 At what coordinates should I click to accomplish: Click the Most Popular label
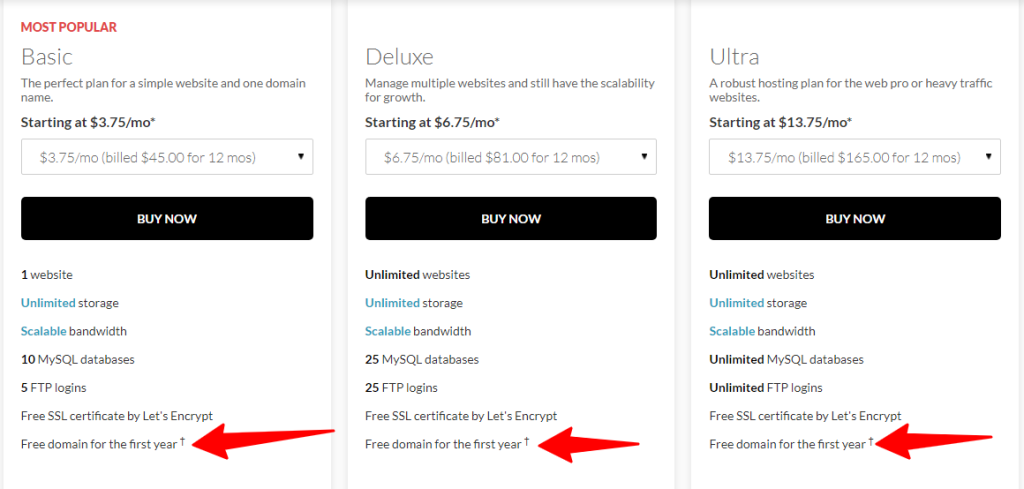(x=68, y=27)
